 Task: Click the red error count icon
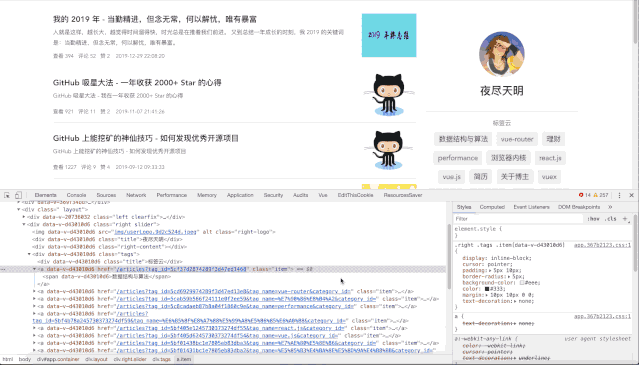coord(581,195)
